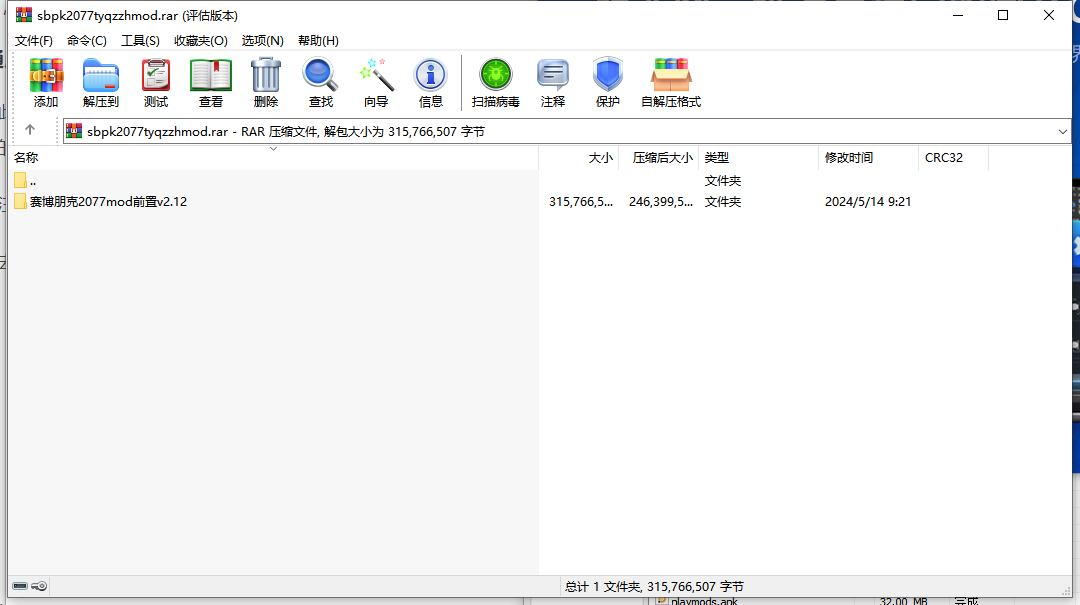
Task: Select the 赛博朋克2077mod前置v2.12 folder icon
Action: pos(21,201)
